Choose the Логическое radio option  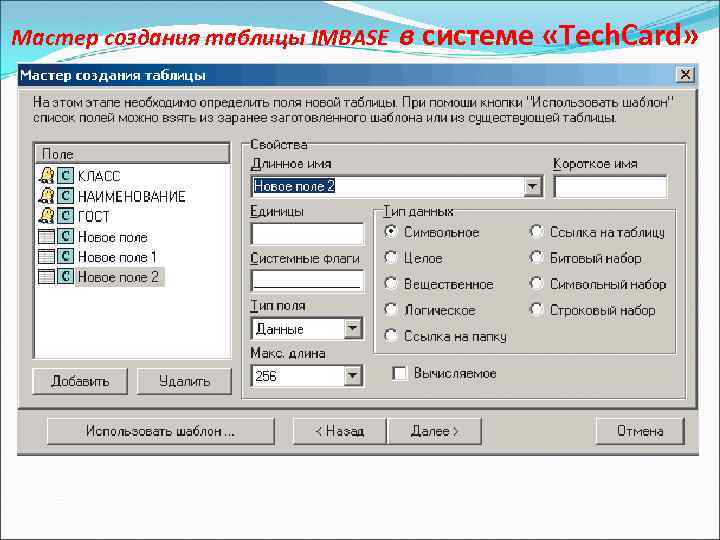point(391,310)
